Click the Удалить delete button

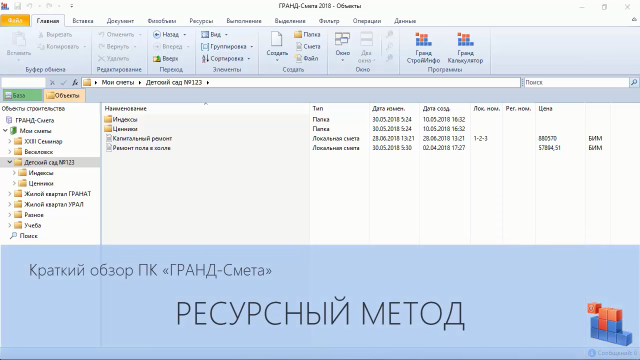pos(113,58)
